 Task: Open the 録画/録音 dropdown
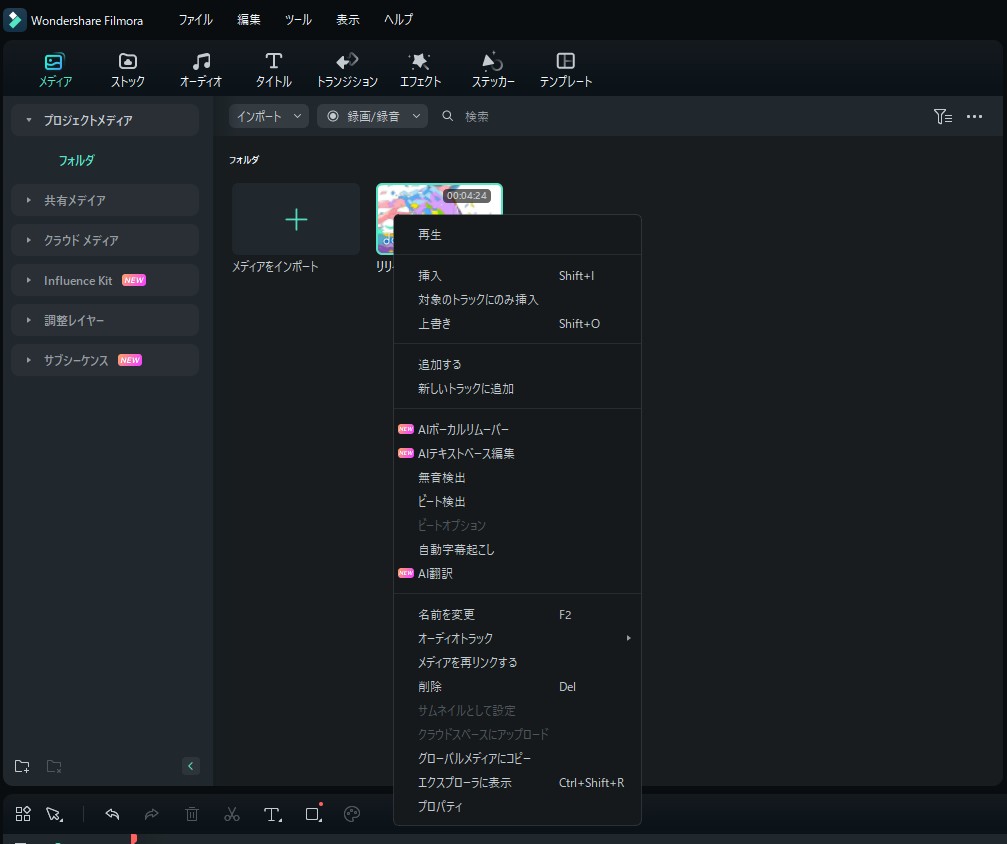[372, 116]
